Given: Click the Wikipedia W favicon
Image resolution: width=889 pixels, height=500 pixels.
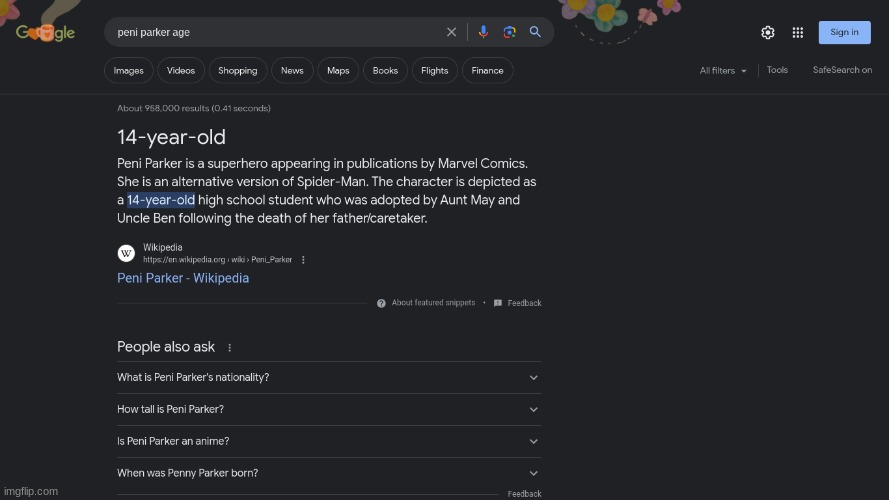Looking at the screenshot, I should point(126,253).
